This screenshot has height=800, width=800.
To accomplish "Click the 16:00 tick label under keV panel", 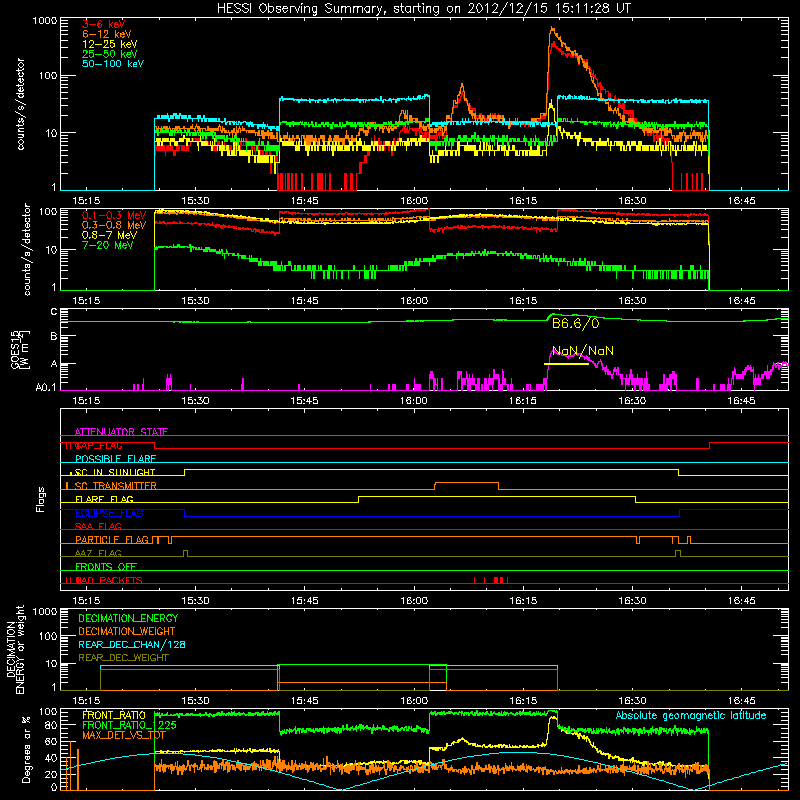I will (414, 201).
